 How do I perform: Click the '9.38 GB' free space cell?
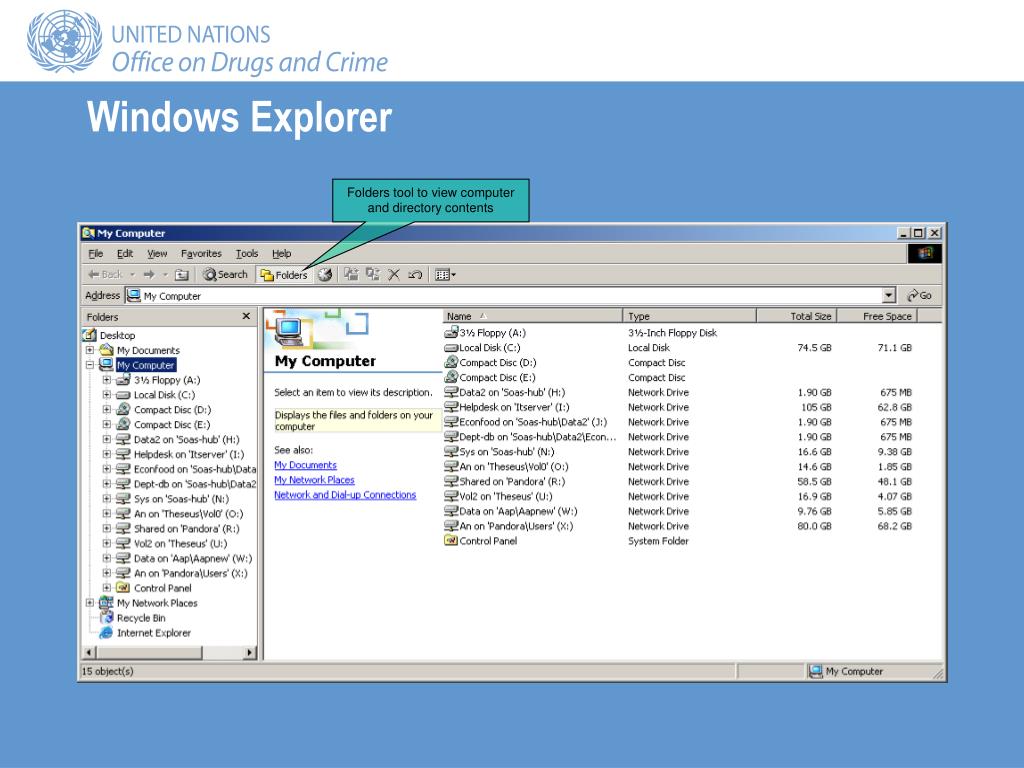[x=895, y=452]
